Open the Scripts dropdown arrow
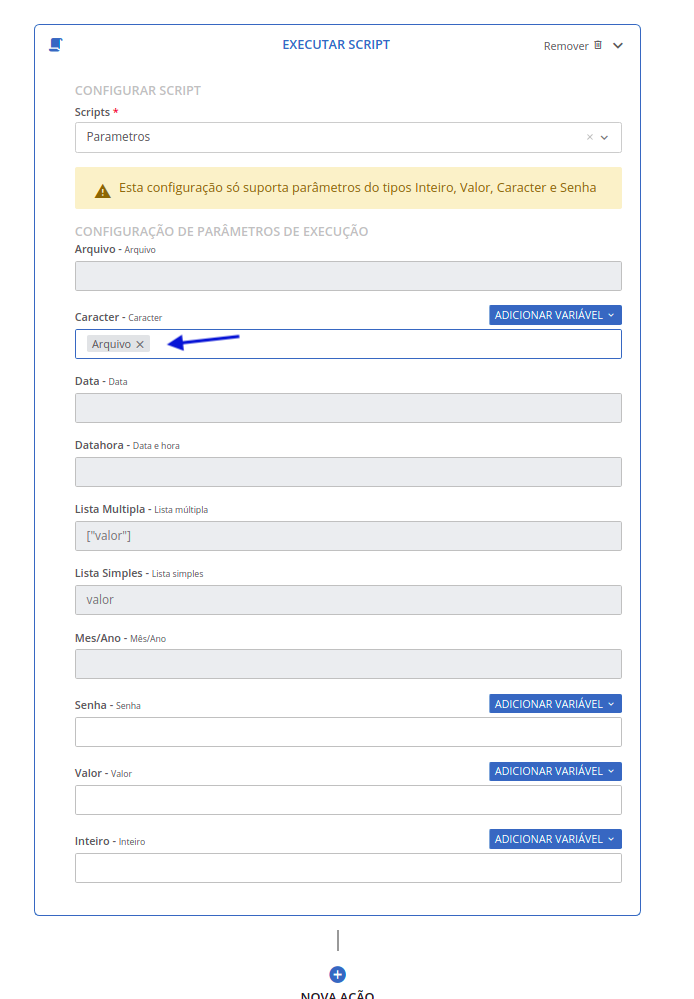The width and height of the screenshot is (694, 999). point(605,137)
